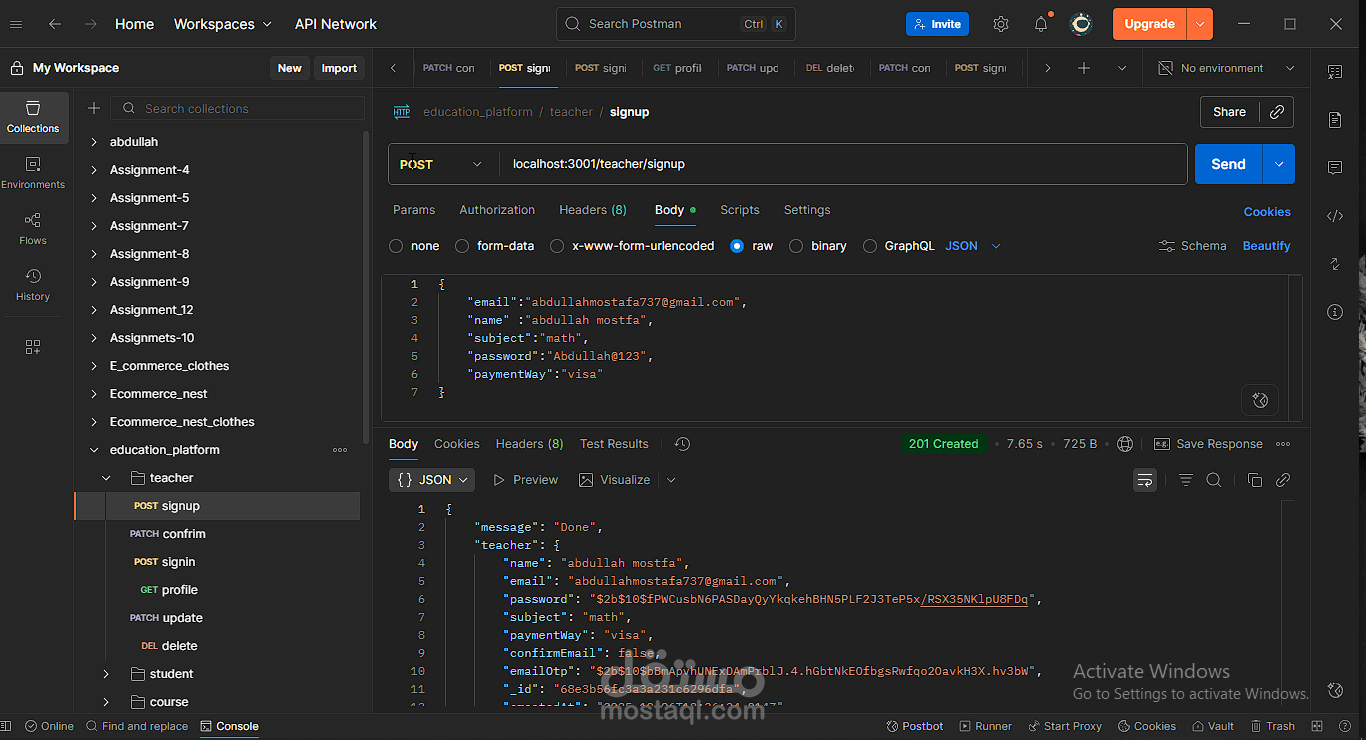Click the request URL field localhost:3001/teacher/signup
This screenshot has height=740, width=1366.
tap(843, 164)
